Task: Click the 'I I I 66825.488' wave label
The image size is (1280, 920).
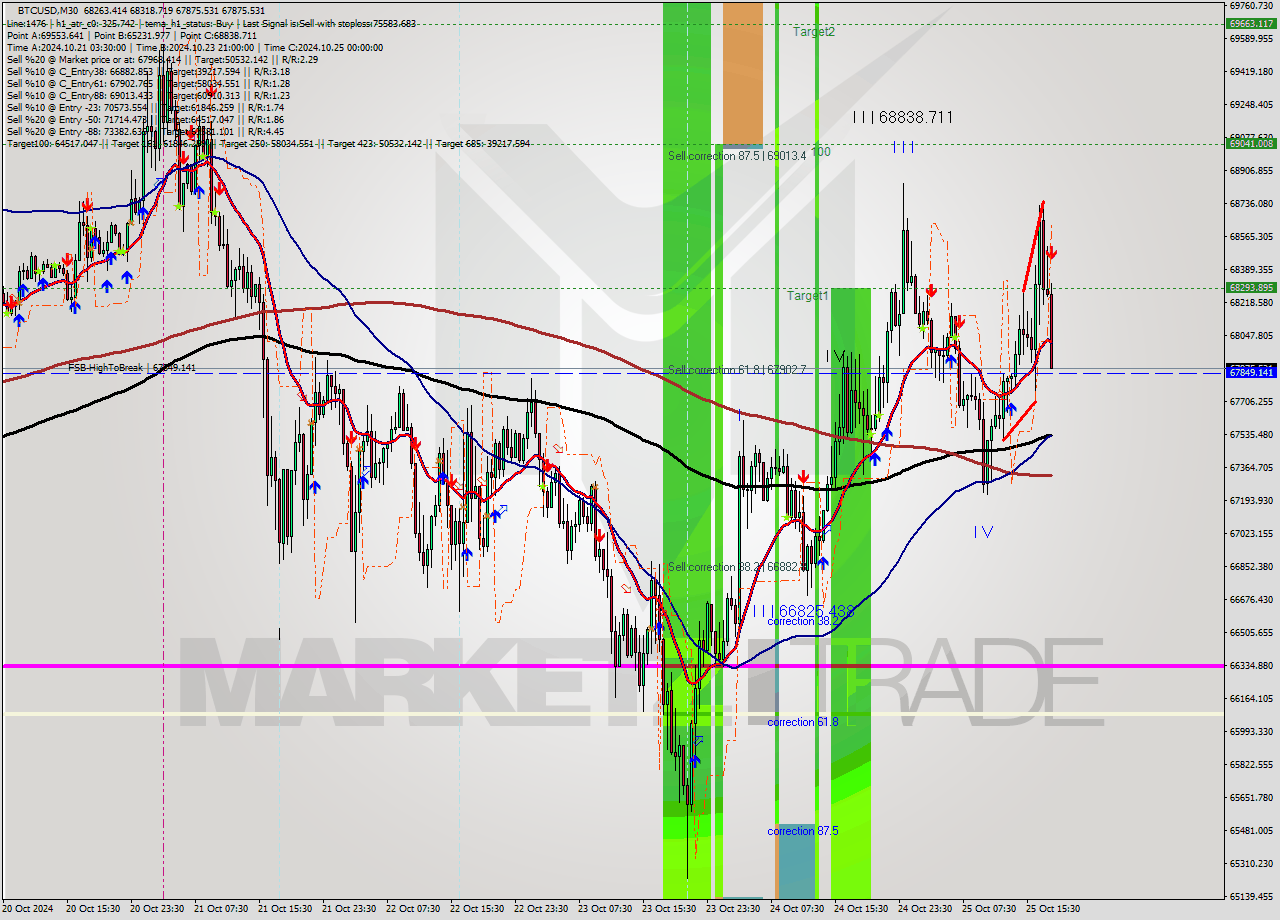Action: [x=803, y=610]
